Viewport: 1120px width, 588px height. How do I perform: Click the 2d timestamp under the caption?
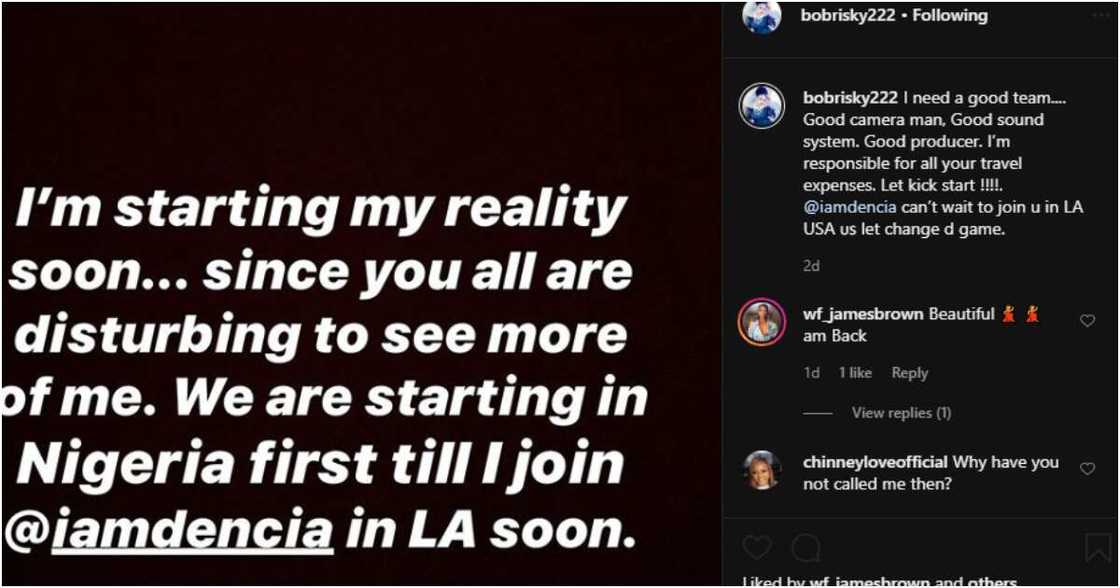[x=811, y=266]
